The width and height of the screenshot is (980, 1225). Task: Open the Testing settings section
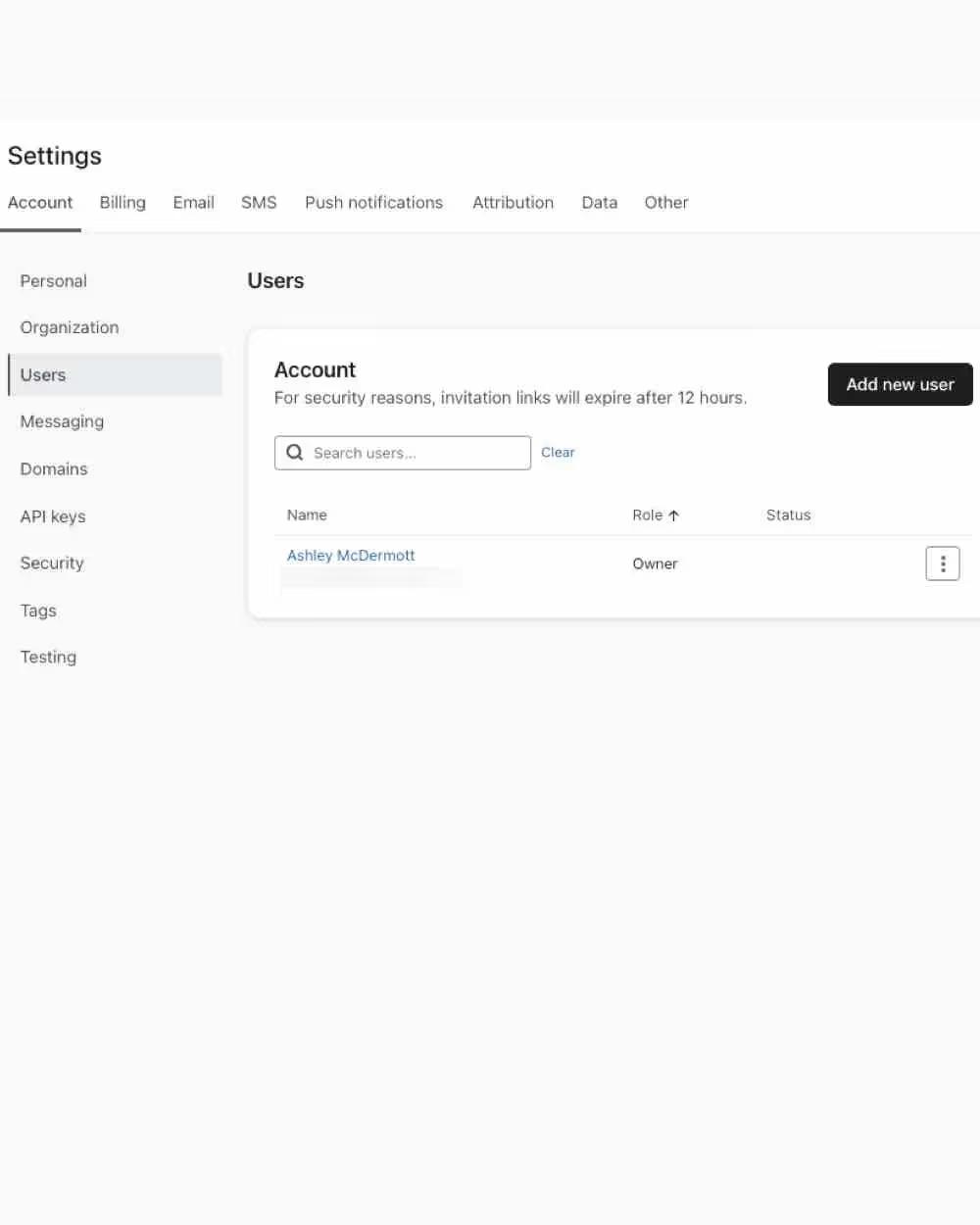(x=48, y=657)
